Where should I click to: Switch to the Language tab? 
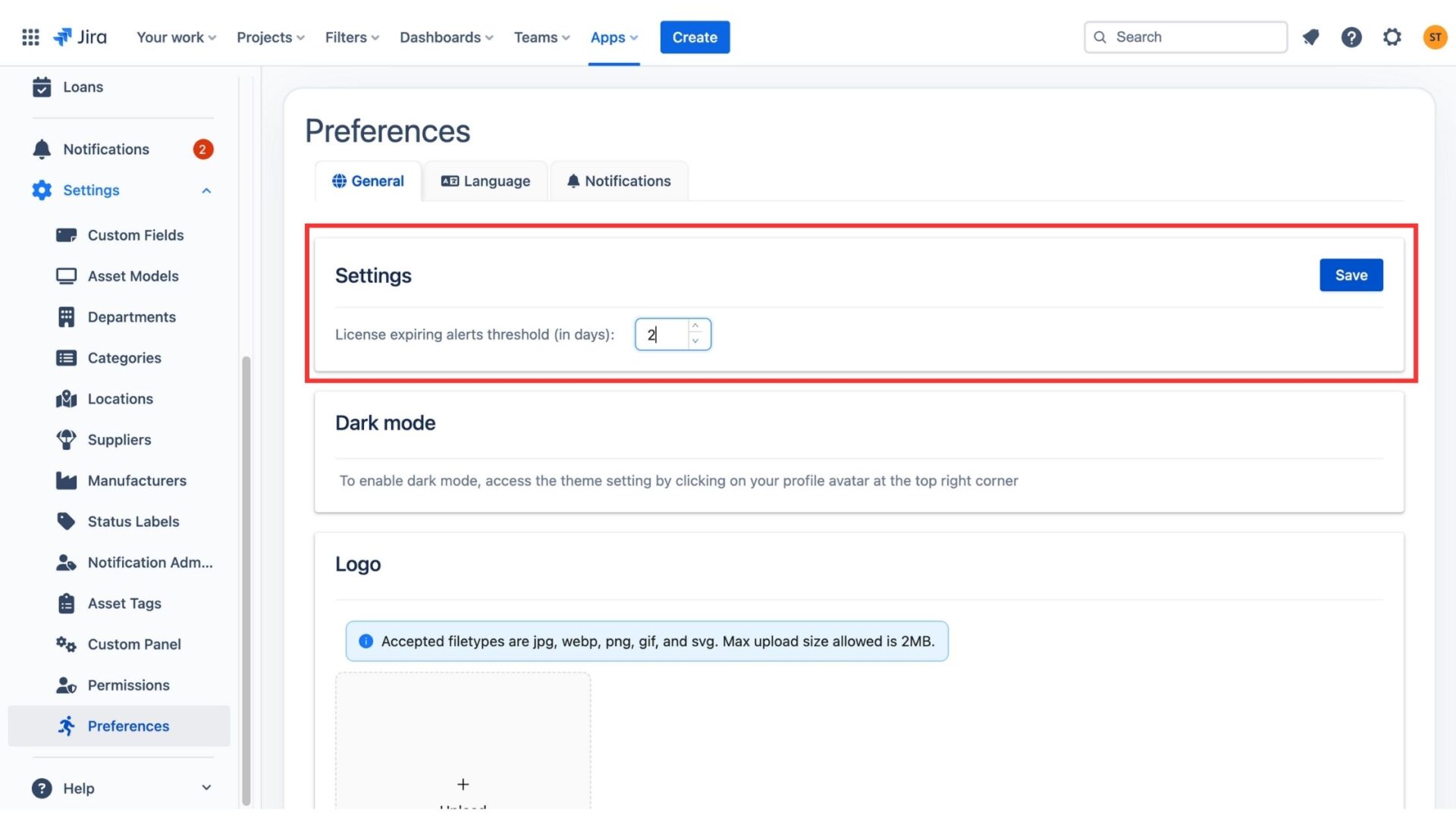pyautogui.click(x=485, y=181)
